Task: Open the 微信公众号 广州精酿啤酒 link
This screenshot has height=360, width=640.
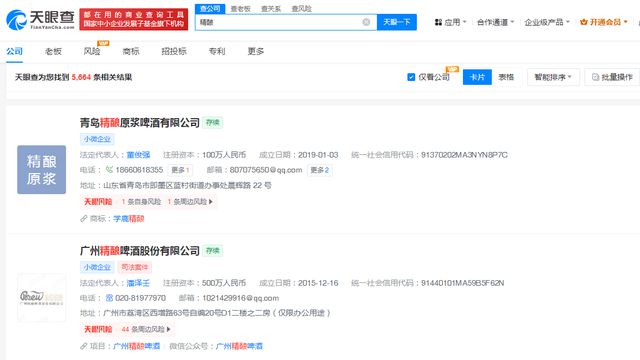Action: click(239, 346)
